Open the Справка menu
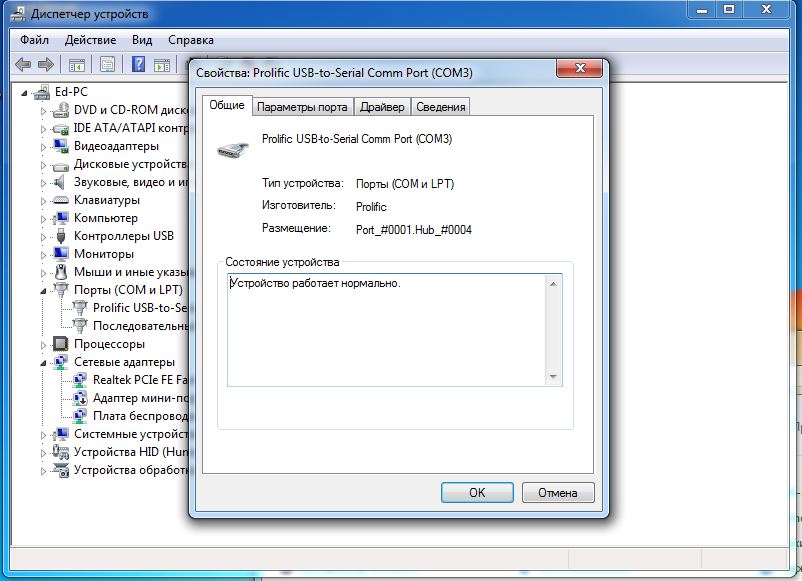This screenshot has width=802, height=581. pos(190,40)
